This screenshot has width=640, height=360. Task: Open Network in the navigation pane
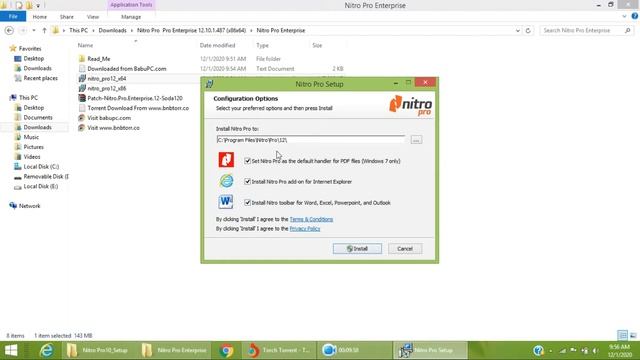29,206
